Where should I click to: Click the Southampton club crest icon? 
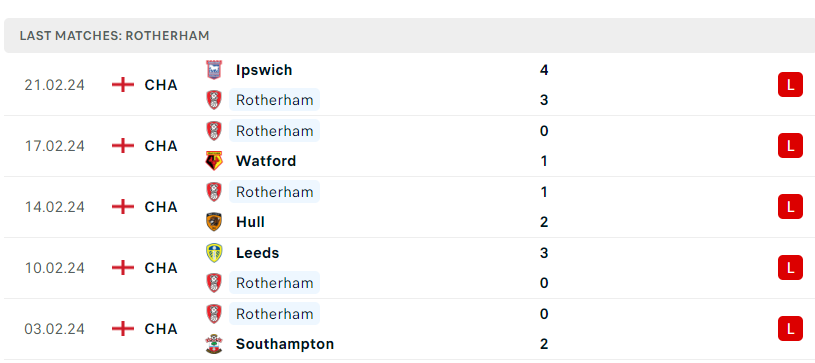tap(214, 344)
